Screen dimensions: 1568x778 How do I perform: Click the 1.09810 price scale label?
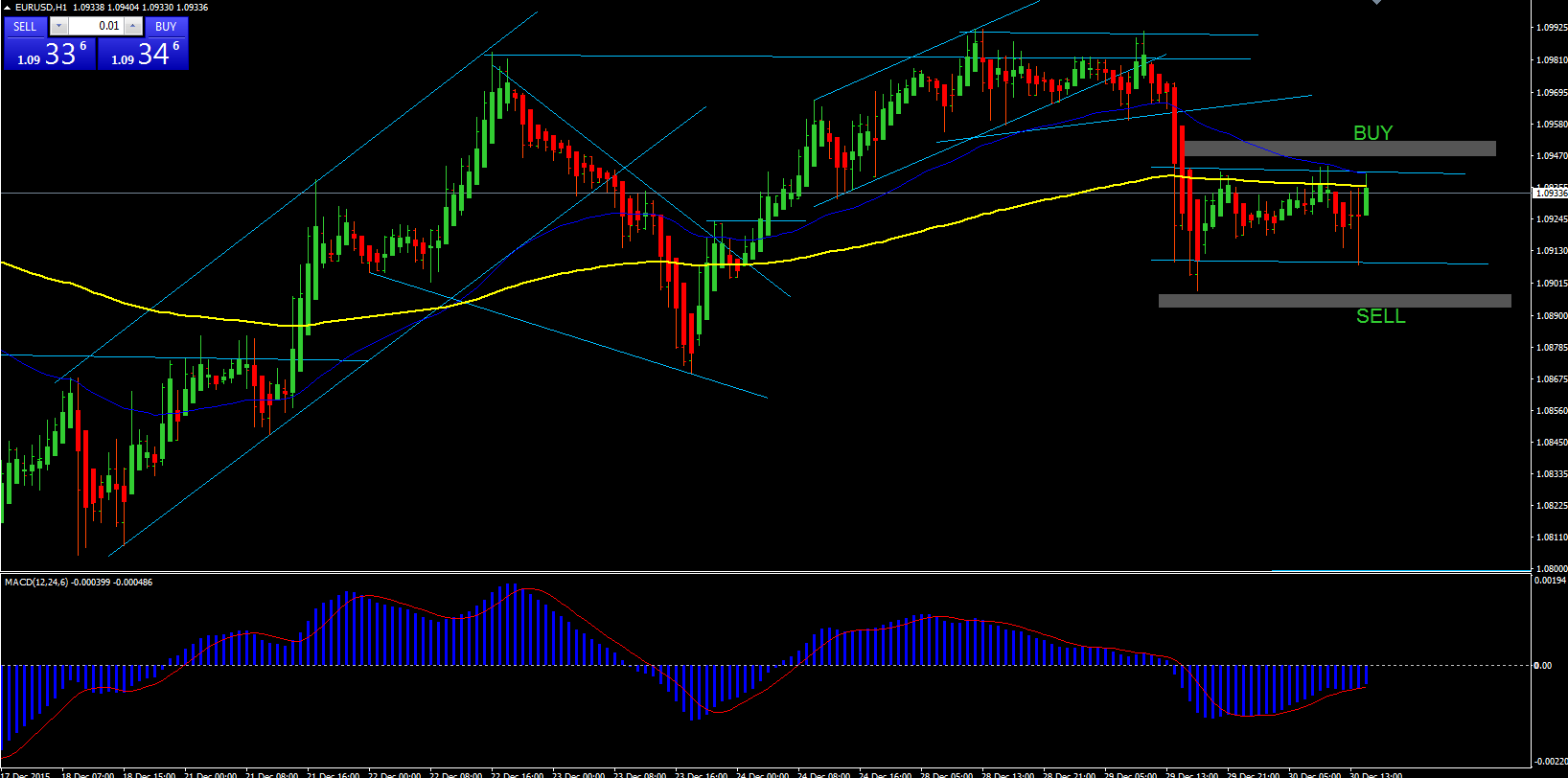(x=1552, y=59)
